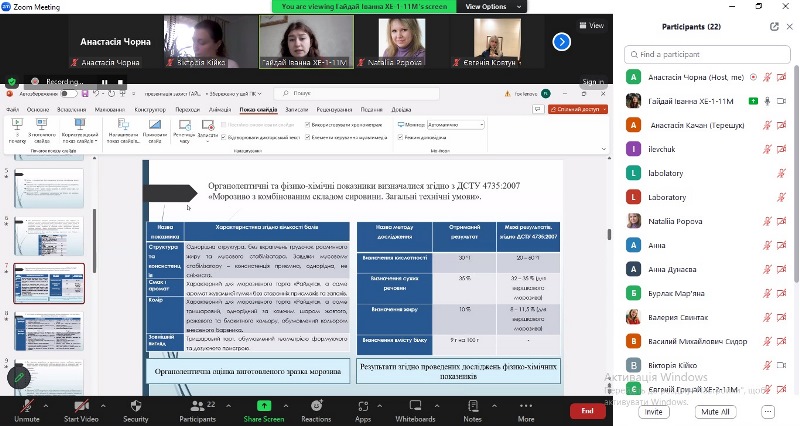Viewport: 800px width, 426px height.
Task: Open More options ellipsis in Zoom toolbar
Action: point(526,406)
